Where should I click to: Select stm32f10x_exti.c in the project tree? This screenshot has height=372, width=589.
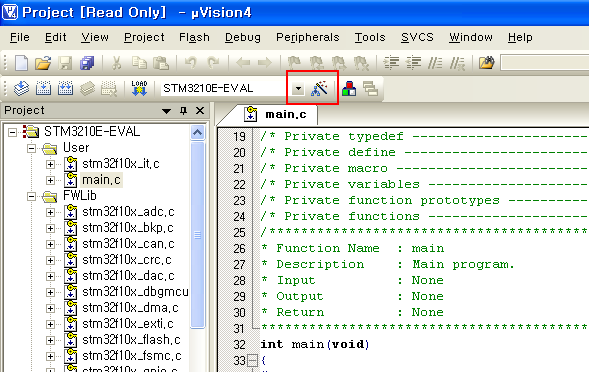[x=128, y=324]
